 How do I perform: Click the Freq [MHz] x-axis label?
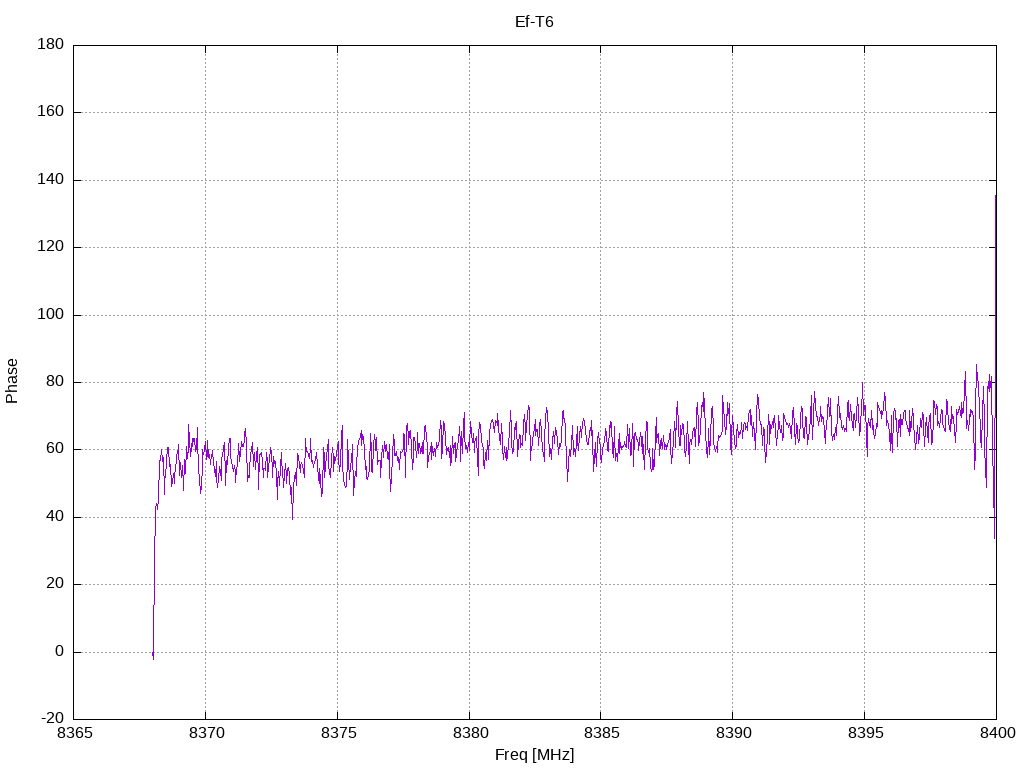point(534,755)
